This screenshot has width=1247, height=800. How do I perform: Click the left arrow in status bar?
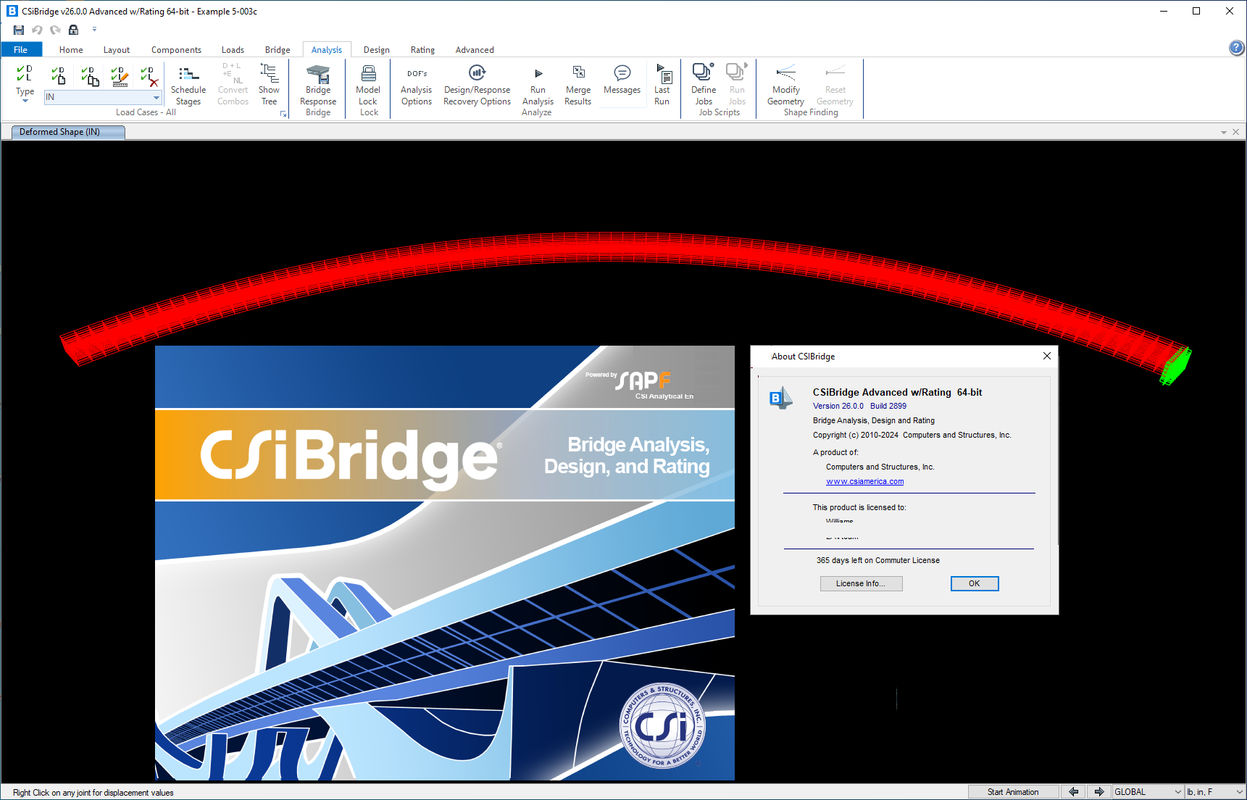click(1074, 792)
